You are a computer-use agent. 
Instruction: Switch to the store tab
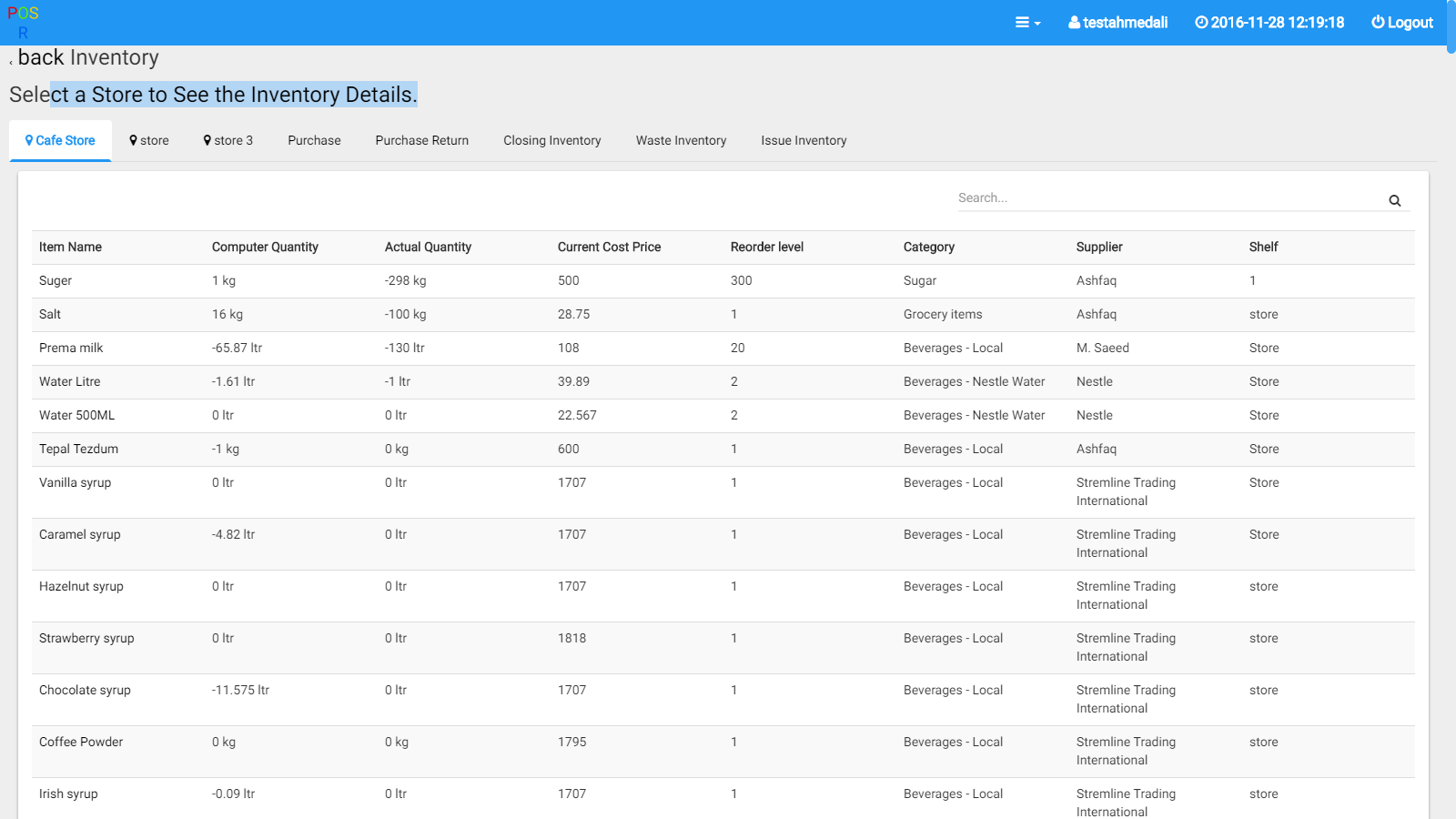[149, 140]
